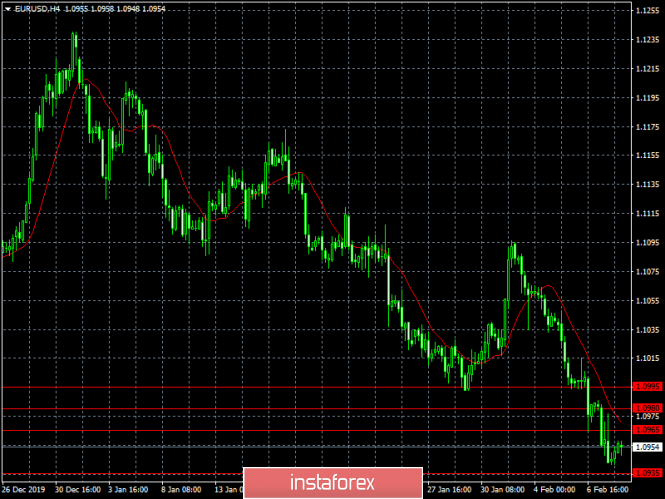
Task: Click the red 1.0995 price level label
Action: click(648, 386)
